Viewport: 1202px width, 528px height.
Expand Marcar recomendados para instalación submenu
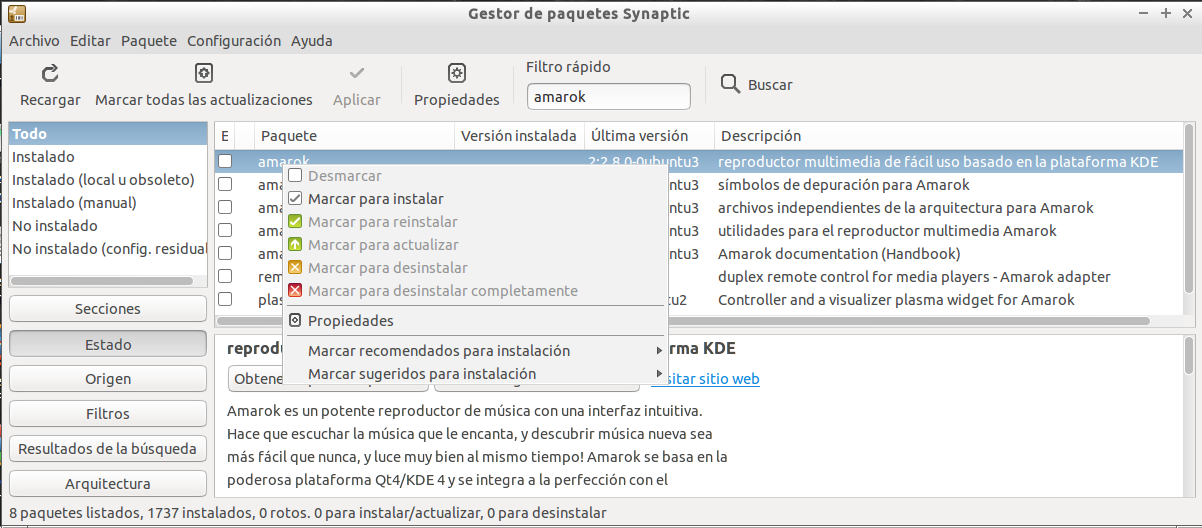click(475, 351)
